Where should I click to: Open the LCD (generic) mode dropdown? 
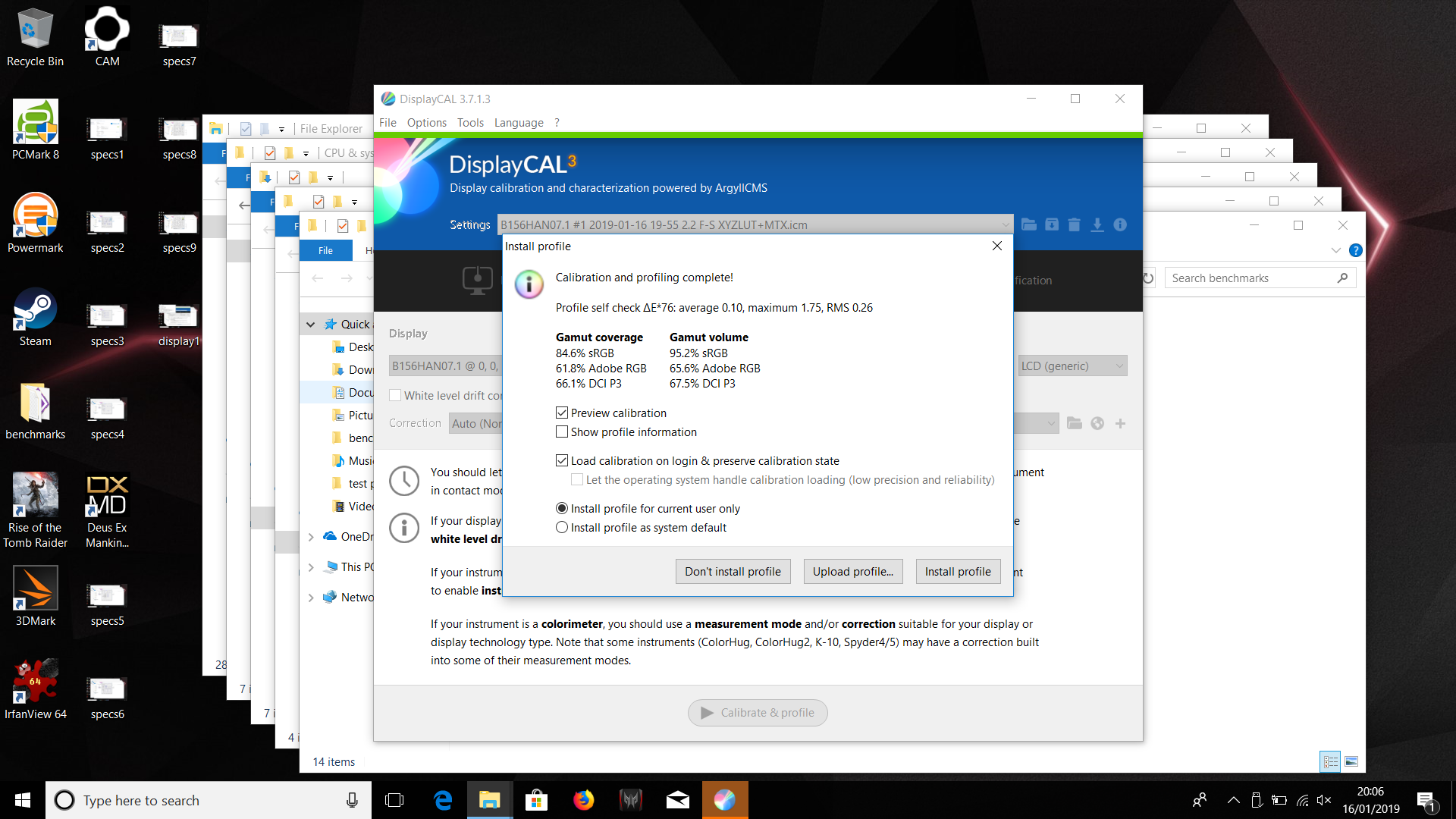(x=1072, y=366)
